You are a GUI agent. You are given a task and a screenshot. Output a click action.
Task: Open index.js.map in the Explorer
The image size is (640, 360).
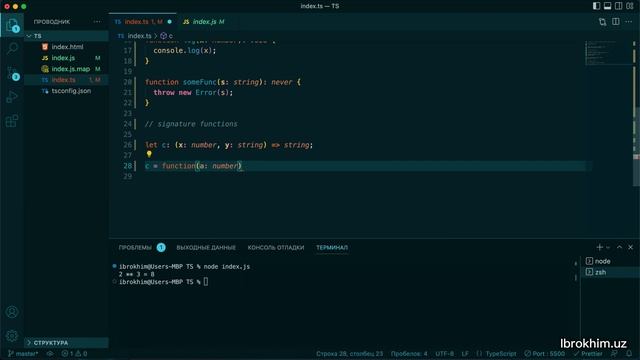[67, 69]
